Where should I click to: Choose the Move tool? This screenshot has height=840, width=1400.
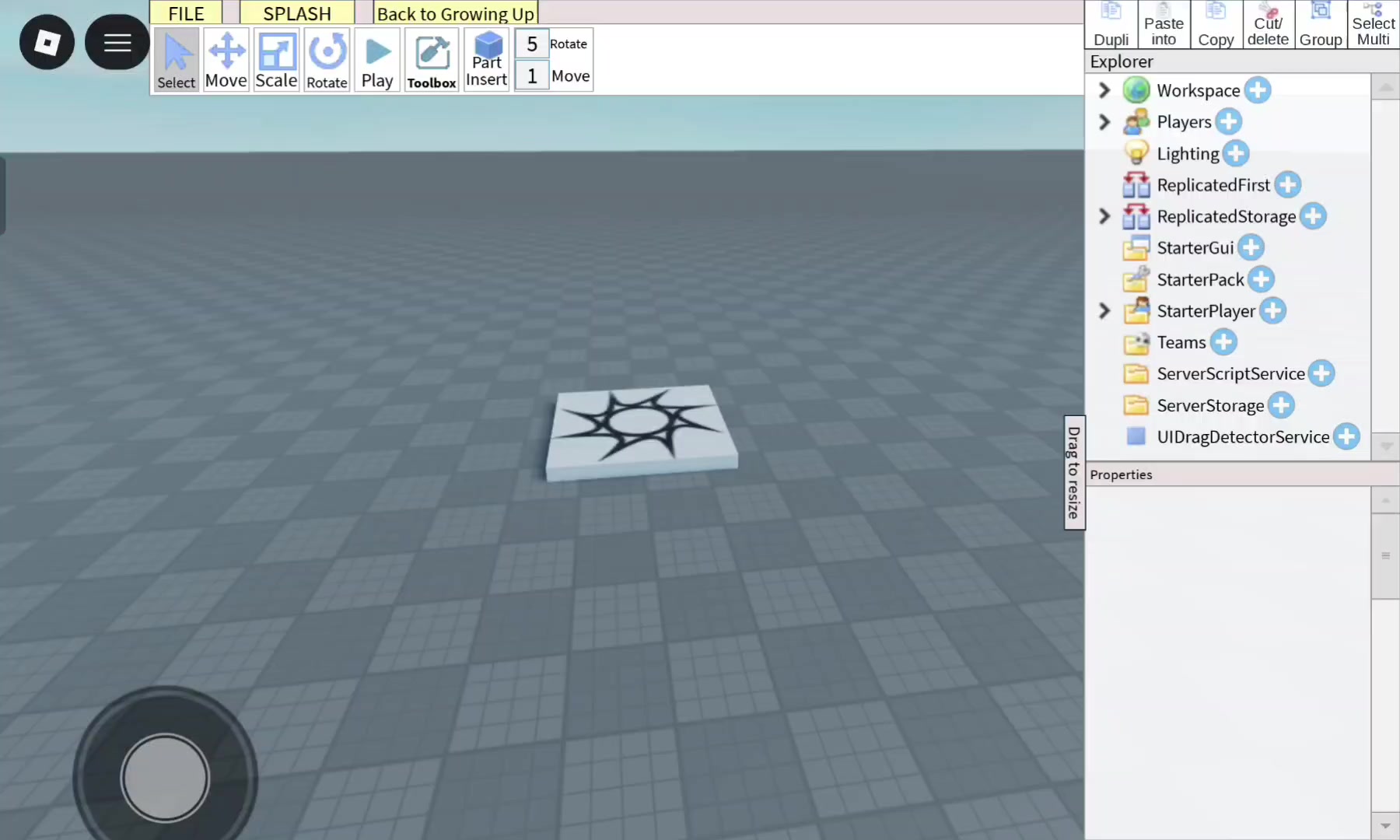226,60
